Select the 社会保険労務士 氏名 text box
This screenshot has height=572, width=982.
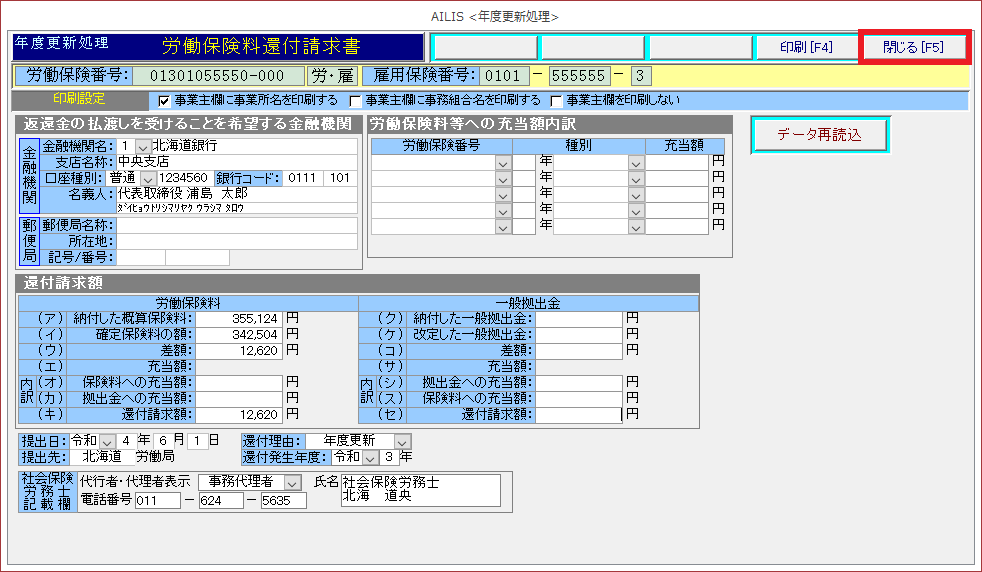(420, 491)
